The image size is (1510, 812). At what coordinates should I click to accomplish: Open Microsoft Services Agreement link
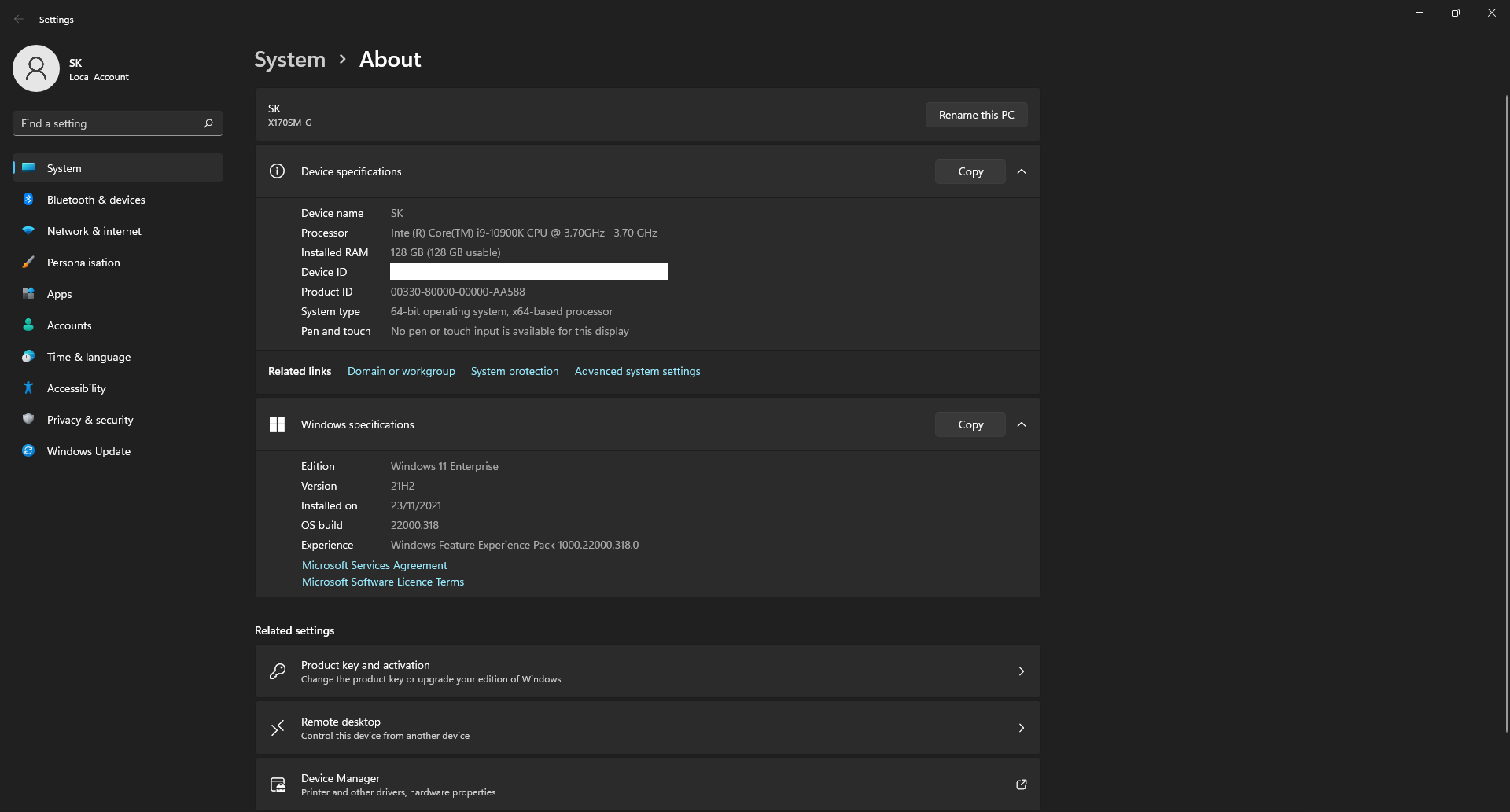(x=374, y=565)
